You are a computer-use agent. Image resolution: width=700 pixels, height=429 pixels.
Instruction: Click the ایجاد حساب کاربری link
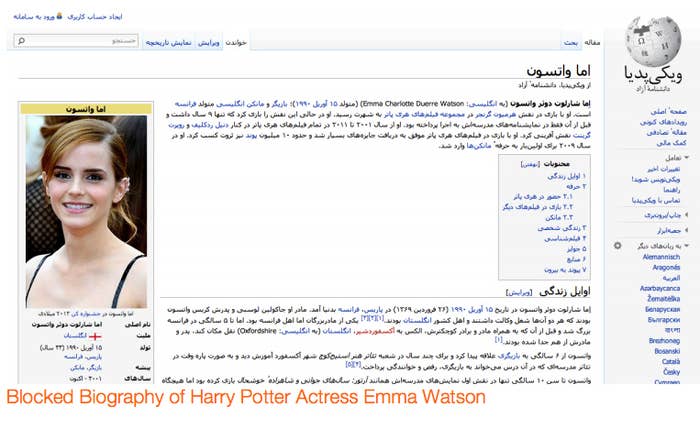coord(95,17)
